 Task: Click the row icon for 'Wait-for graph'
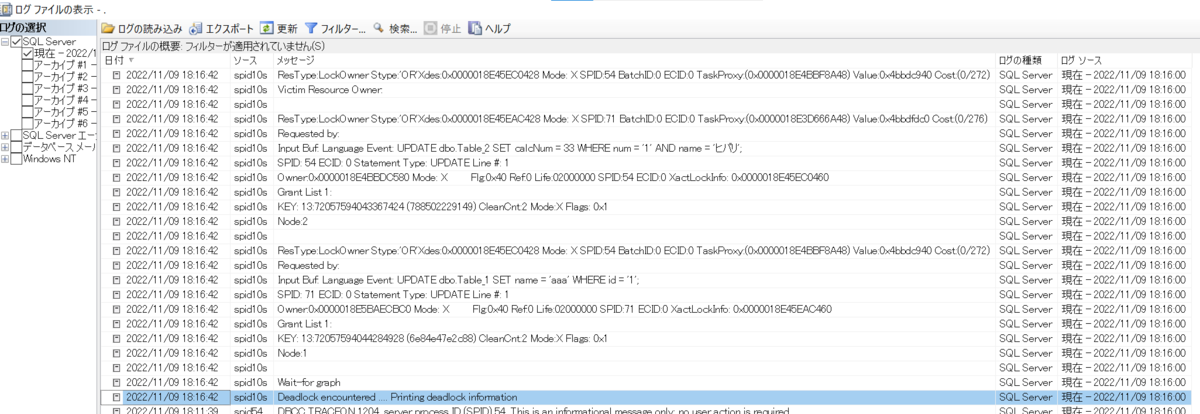click(116, 383)
